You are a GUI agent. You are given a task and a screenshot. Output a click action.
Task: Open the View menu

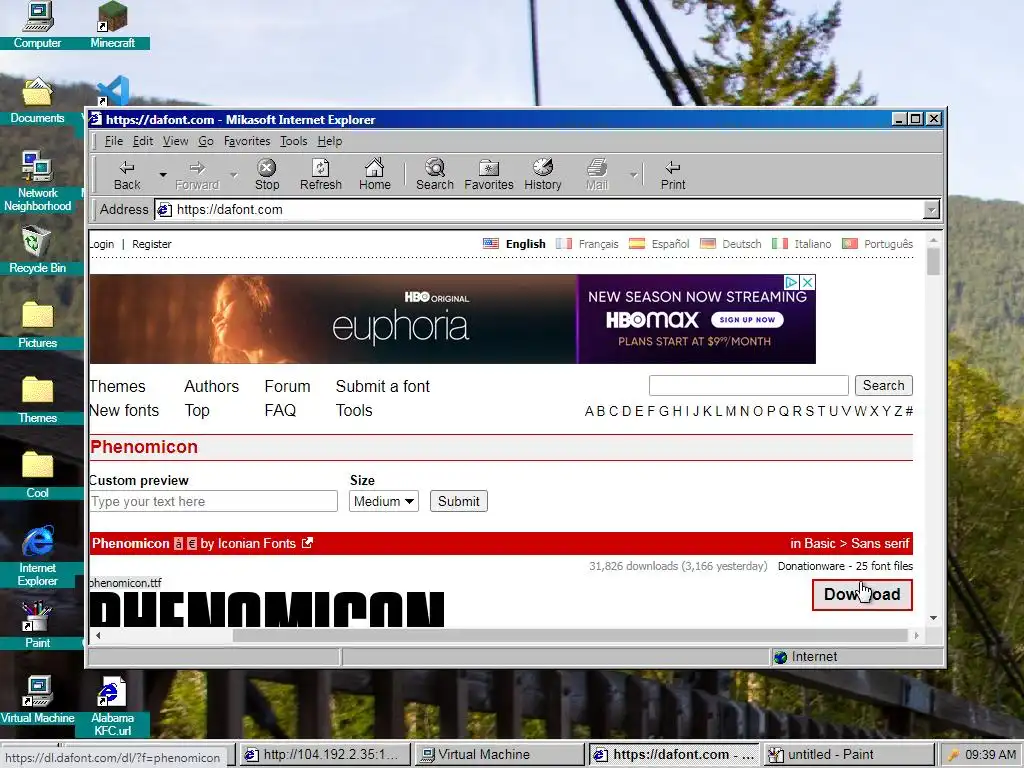[175, 141]
